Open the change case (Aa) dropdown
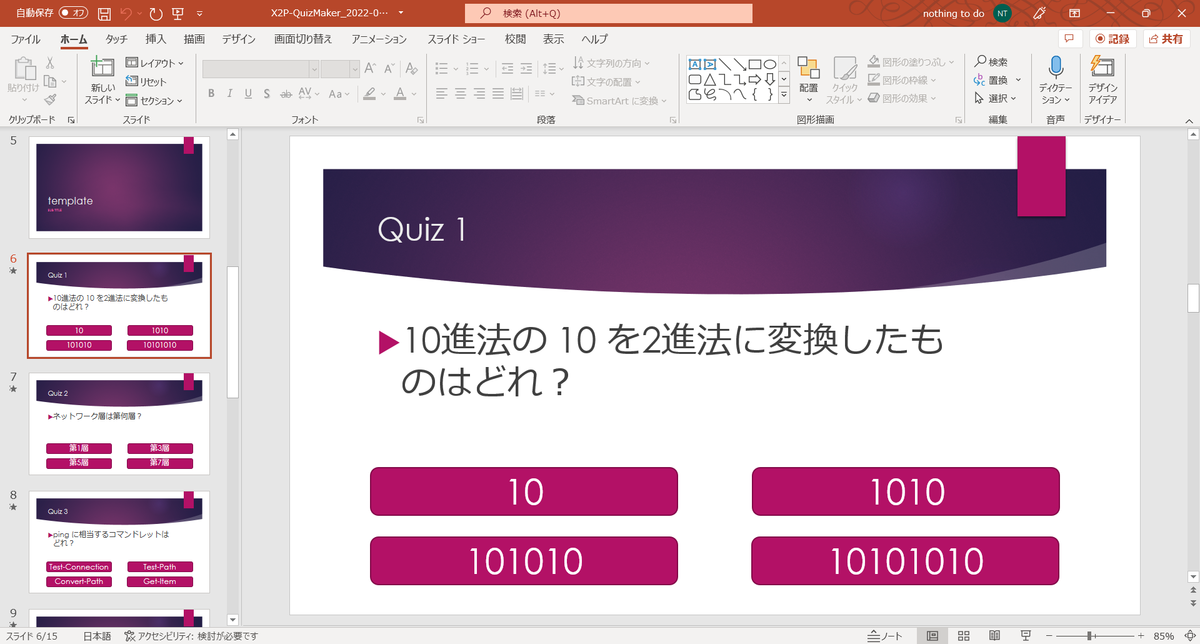1200x644 pixels. point(340,93)
